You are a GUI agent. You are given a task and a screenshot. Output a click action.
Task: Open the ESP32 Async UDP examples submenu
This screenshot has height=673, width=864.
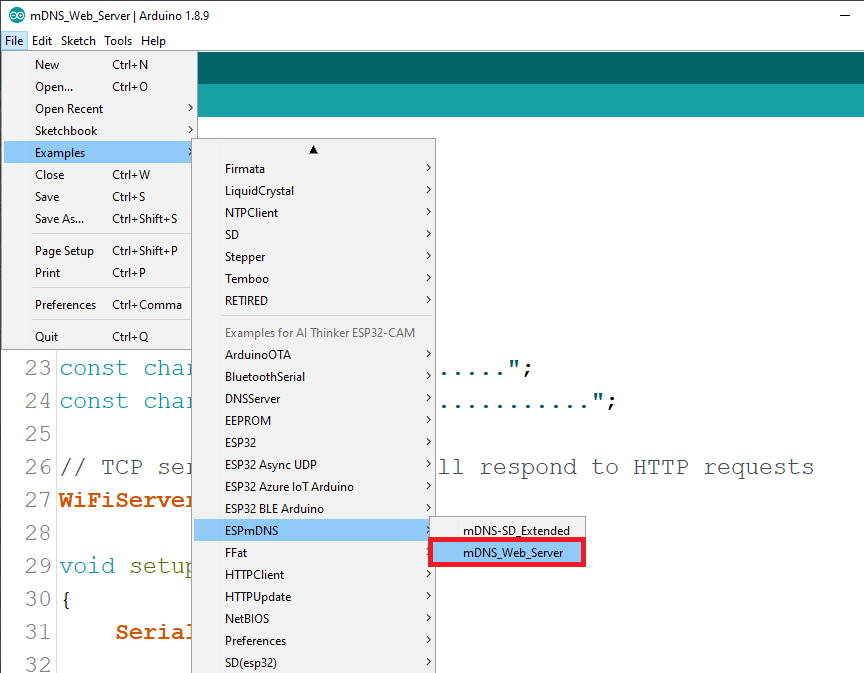click(314, 465)
